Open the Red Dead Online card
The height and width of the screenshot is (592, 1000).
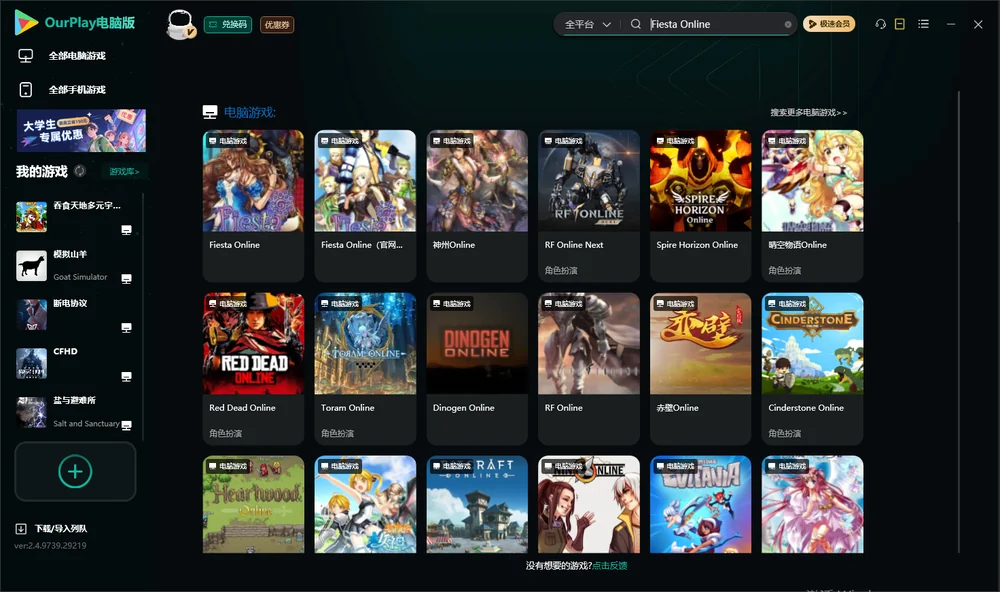[253, 368]
